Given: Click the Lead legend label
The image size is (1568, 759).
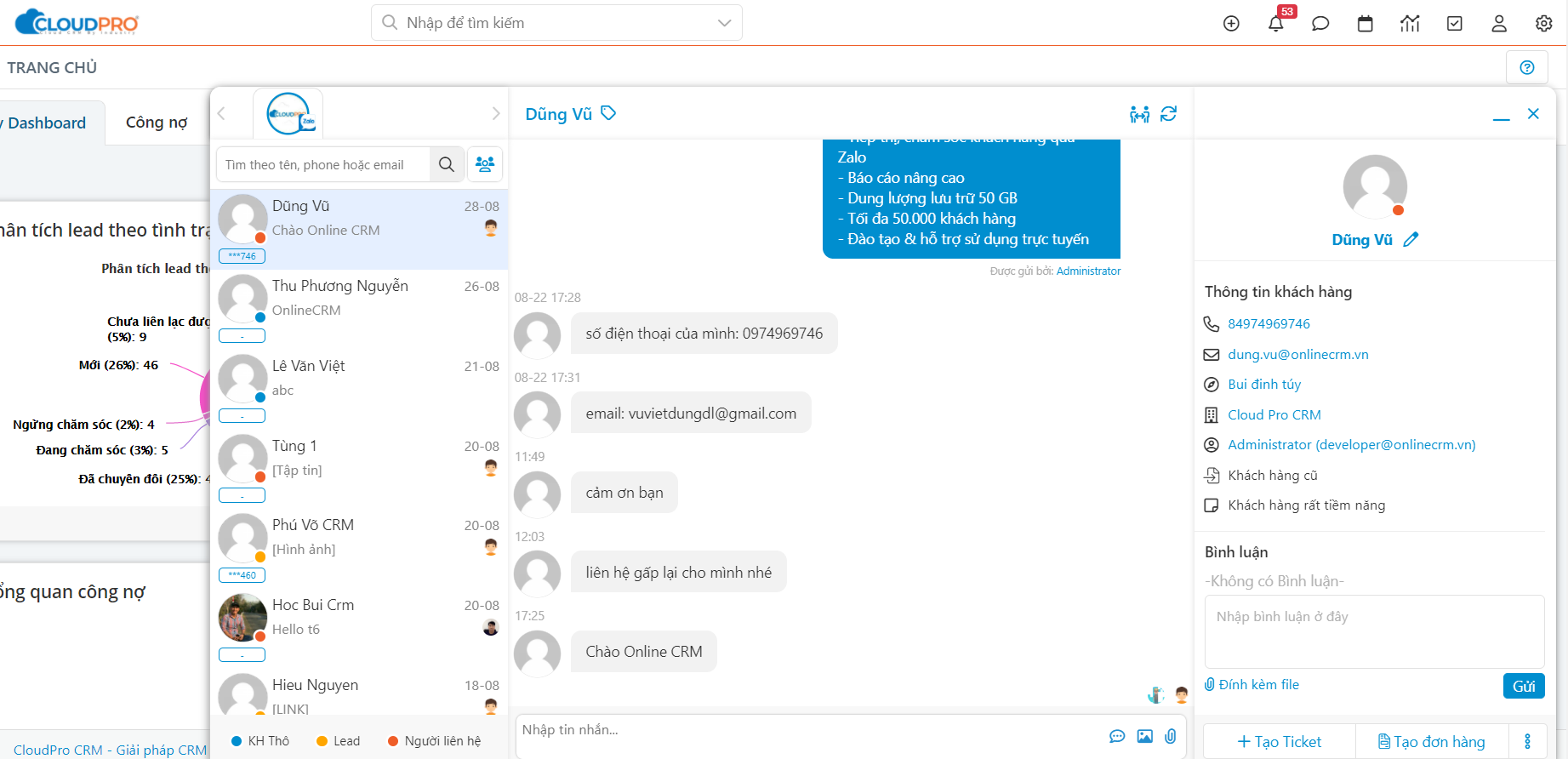Looking at the screenshot, I should coord(346,741).
